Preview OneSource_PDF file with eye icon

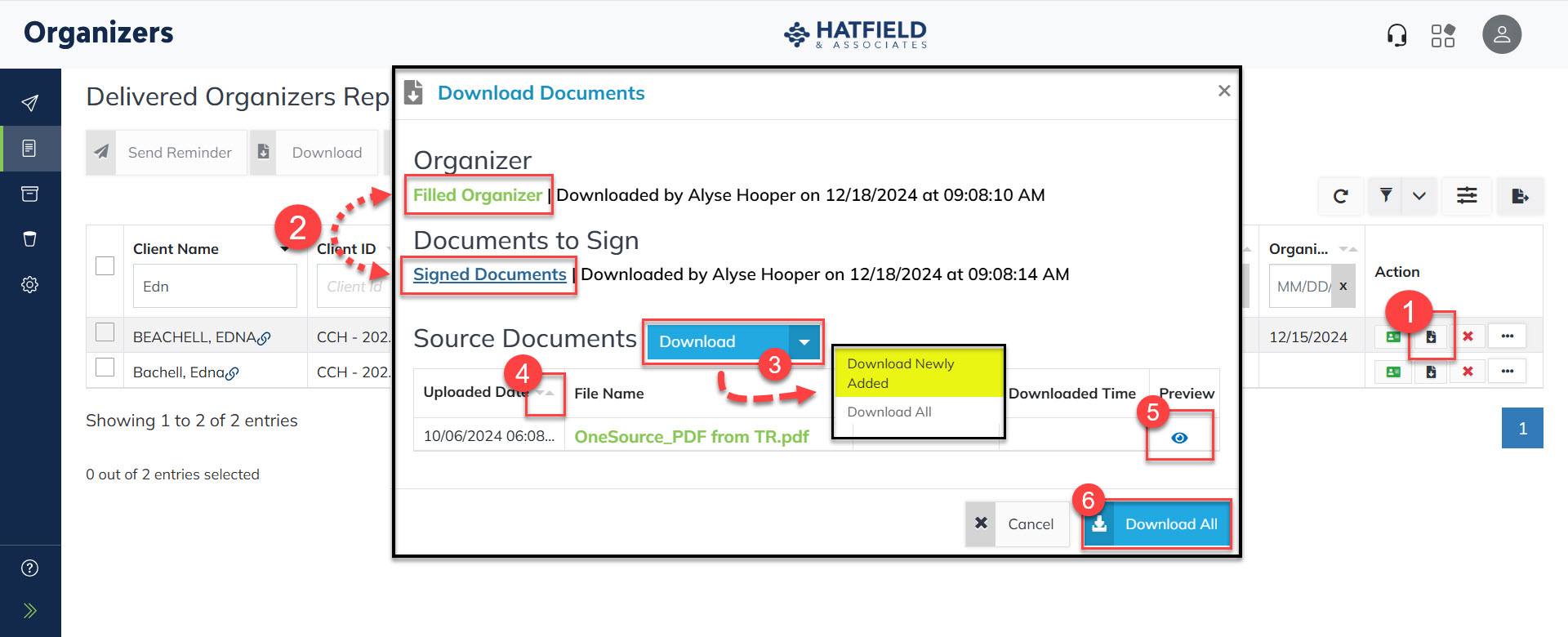[x=1179, y=438]
